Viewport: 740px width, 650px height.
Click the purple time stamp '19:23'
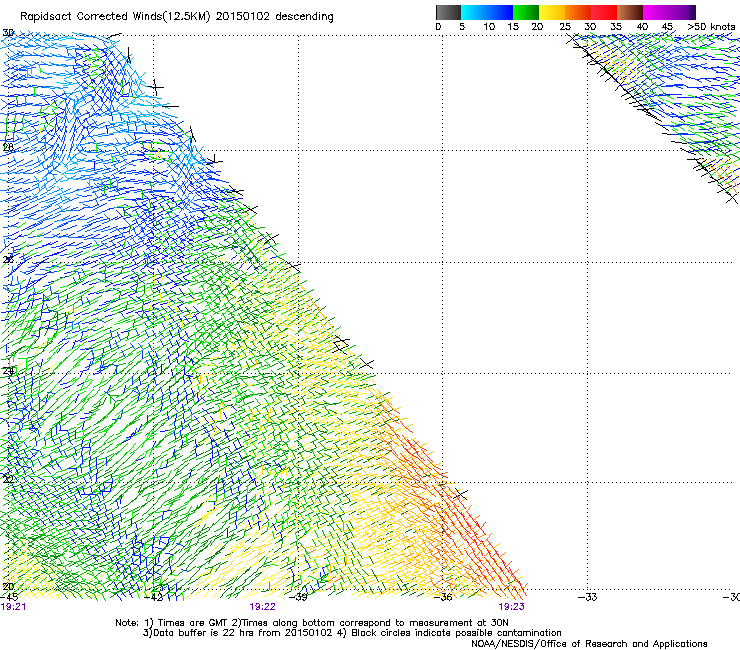click(512, 607)
